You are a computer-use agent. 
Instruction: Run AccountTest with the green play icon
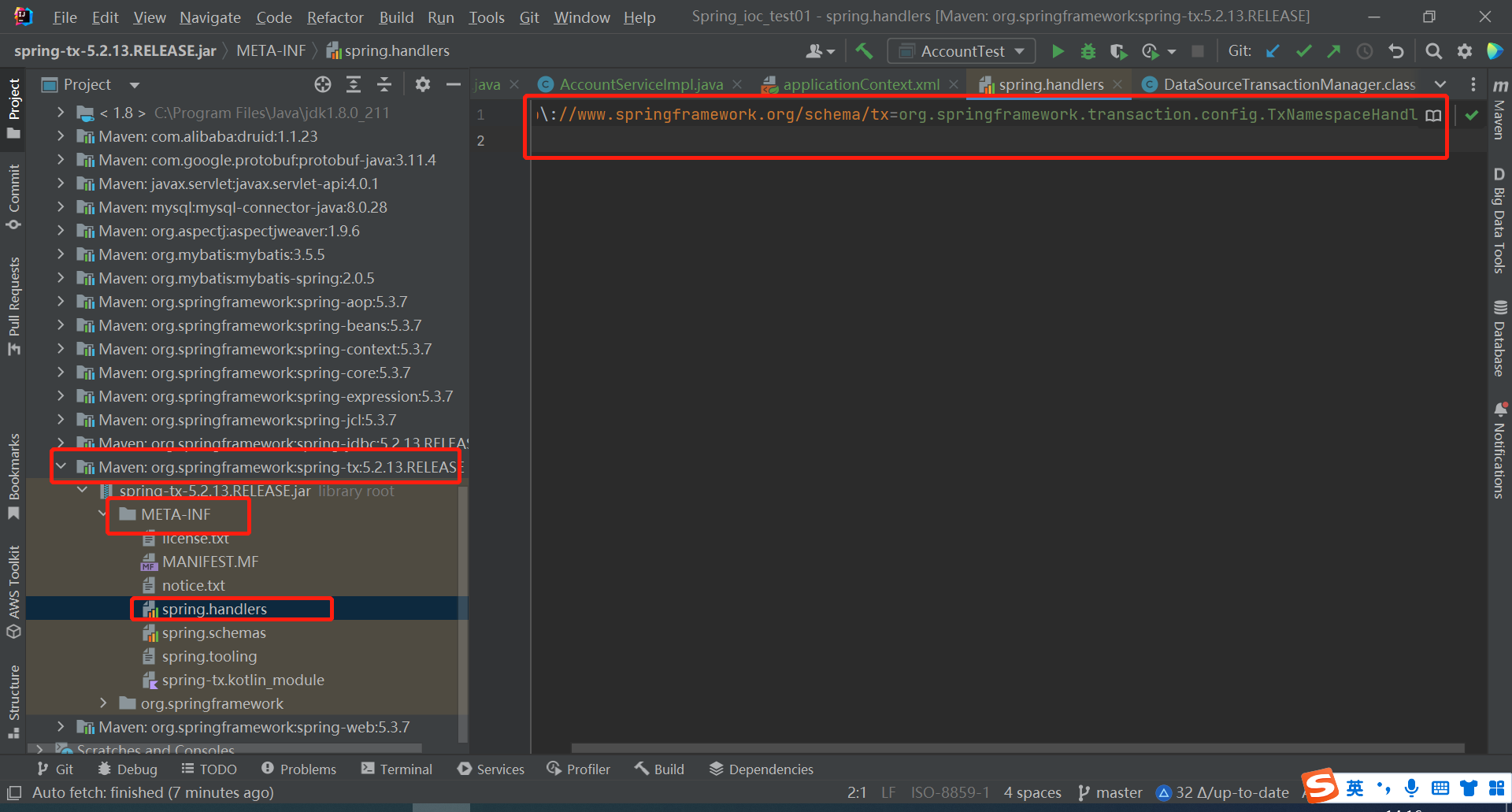[1058, 51]
